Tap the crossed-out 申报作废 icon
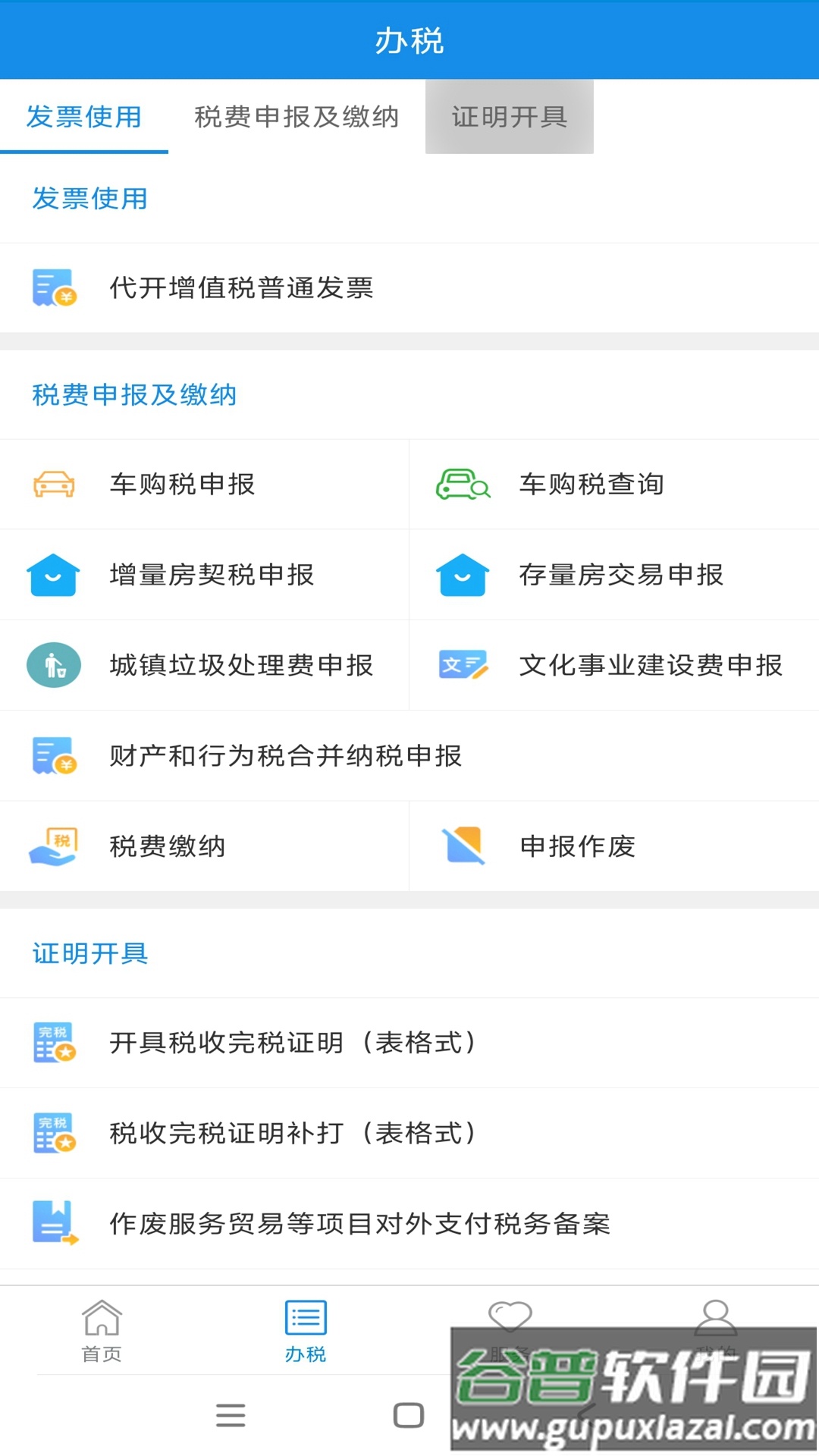The width and height of the screenshot is (819, 1456). click(x=463, y=846)
